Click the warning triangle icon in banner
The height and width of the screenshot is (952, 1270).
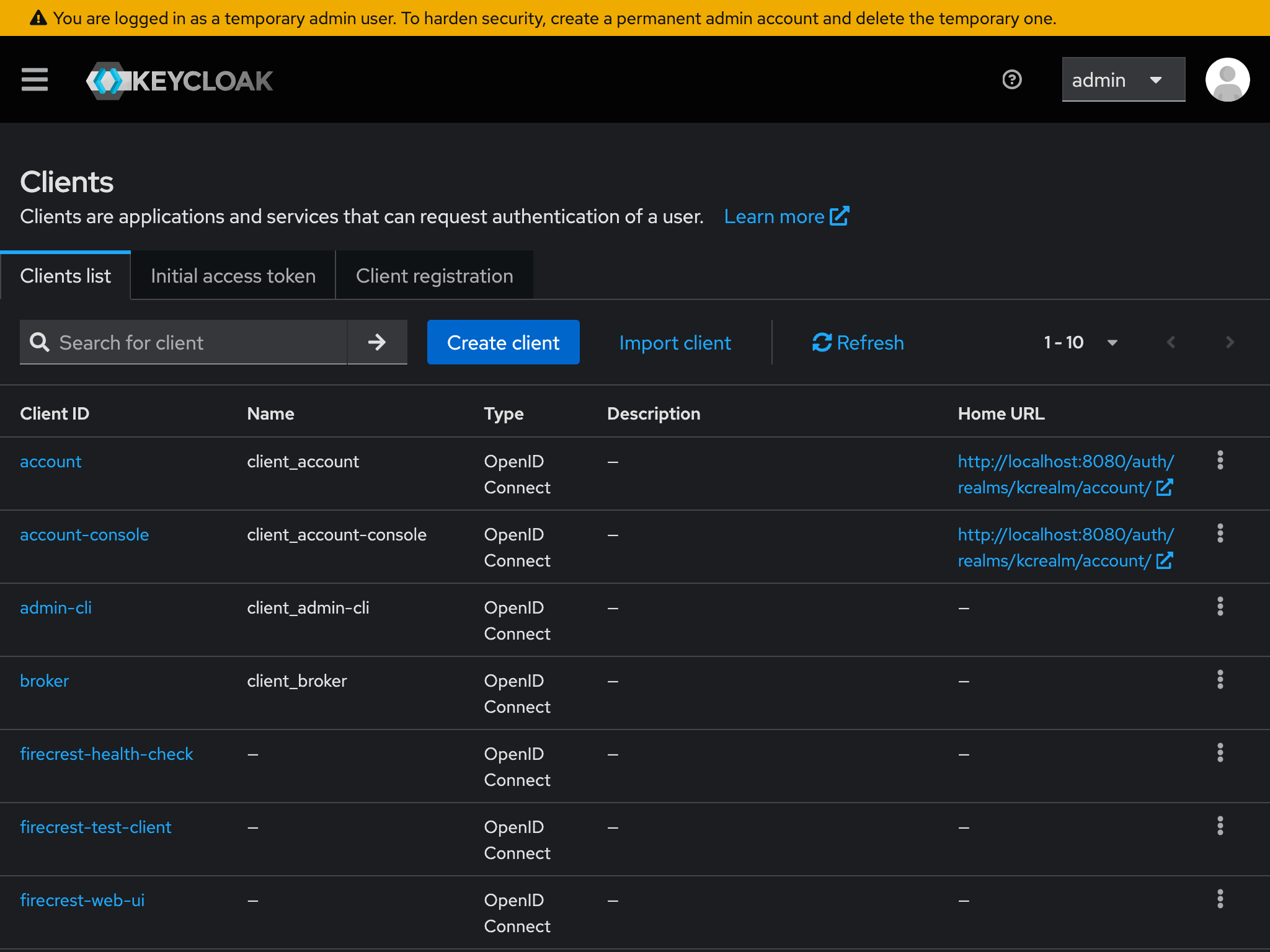pyautogui.click(x=38, y=18)
